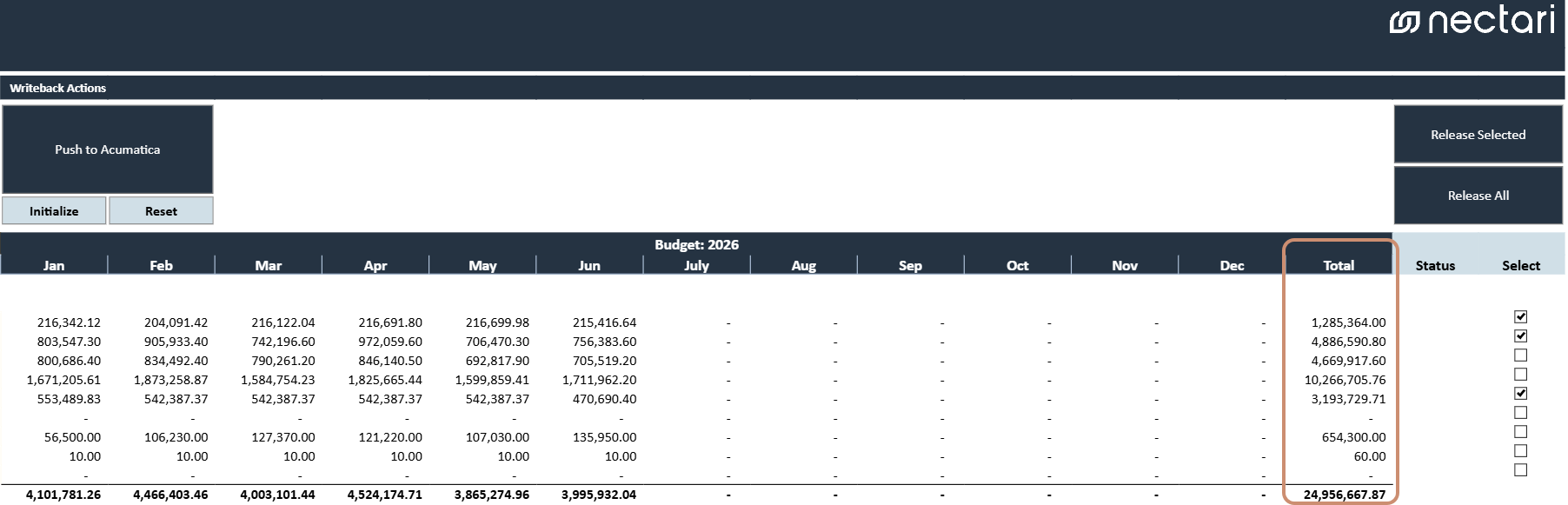
Task: Click the total value 654,300.00
Action: [x=1353, y=437]
